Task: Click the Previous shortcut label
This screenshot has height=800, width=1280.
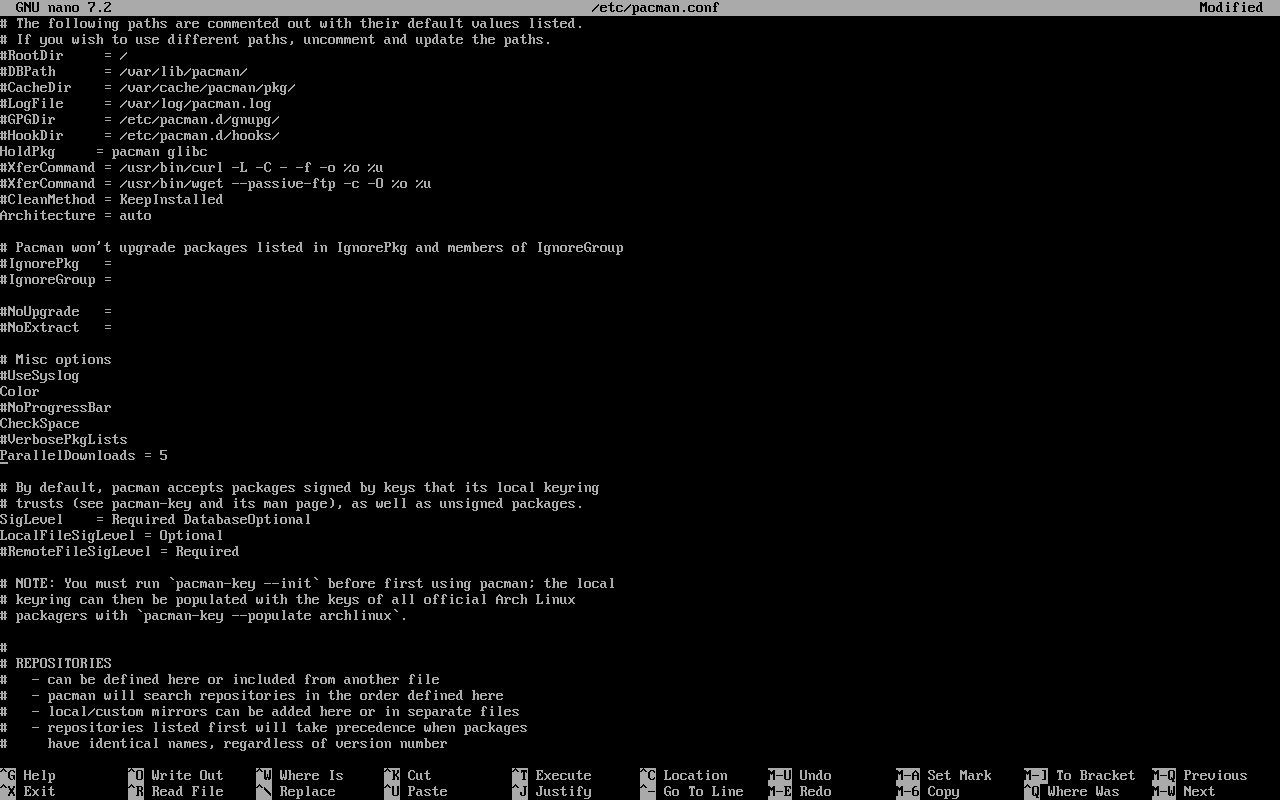Action: click(1215, 775)
